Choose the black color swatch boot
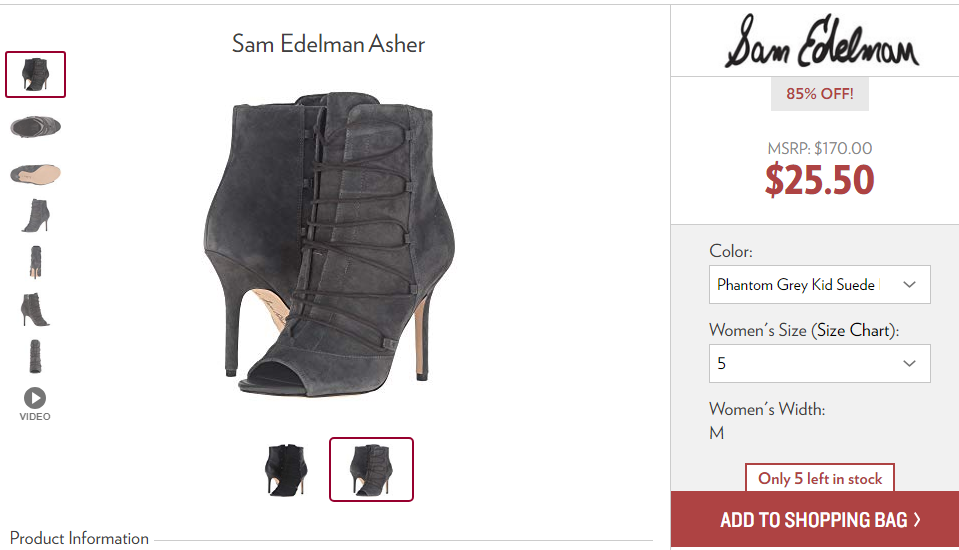Viewport: 959px width, 550px height. [x=286, y=469]
